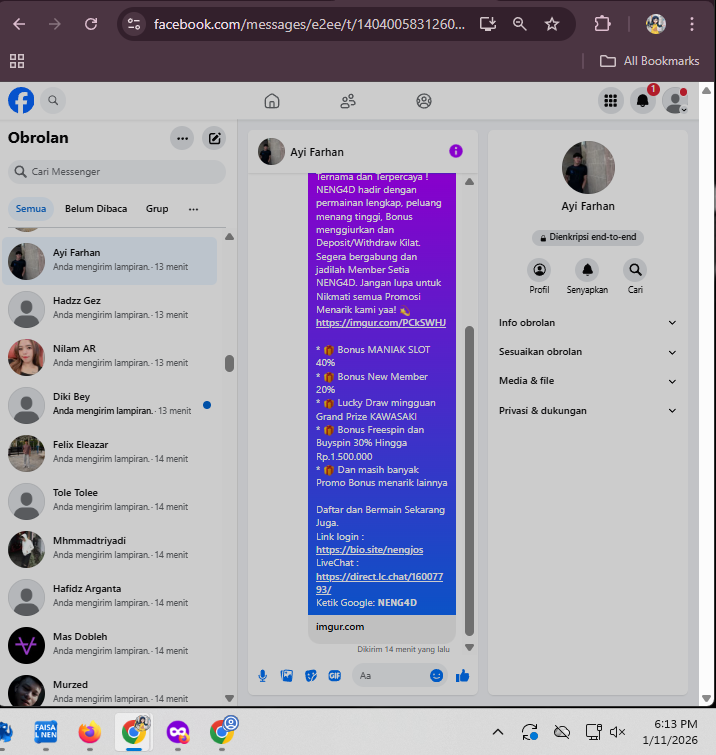The height and width of the screenshot is (755, 716).
Task: Start a new message with compose icon
Action: [x=214, y=139]
